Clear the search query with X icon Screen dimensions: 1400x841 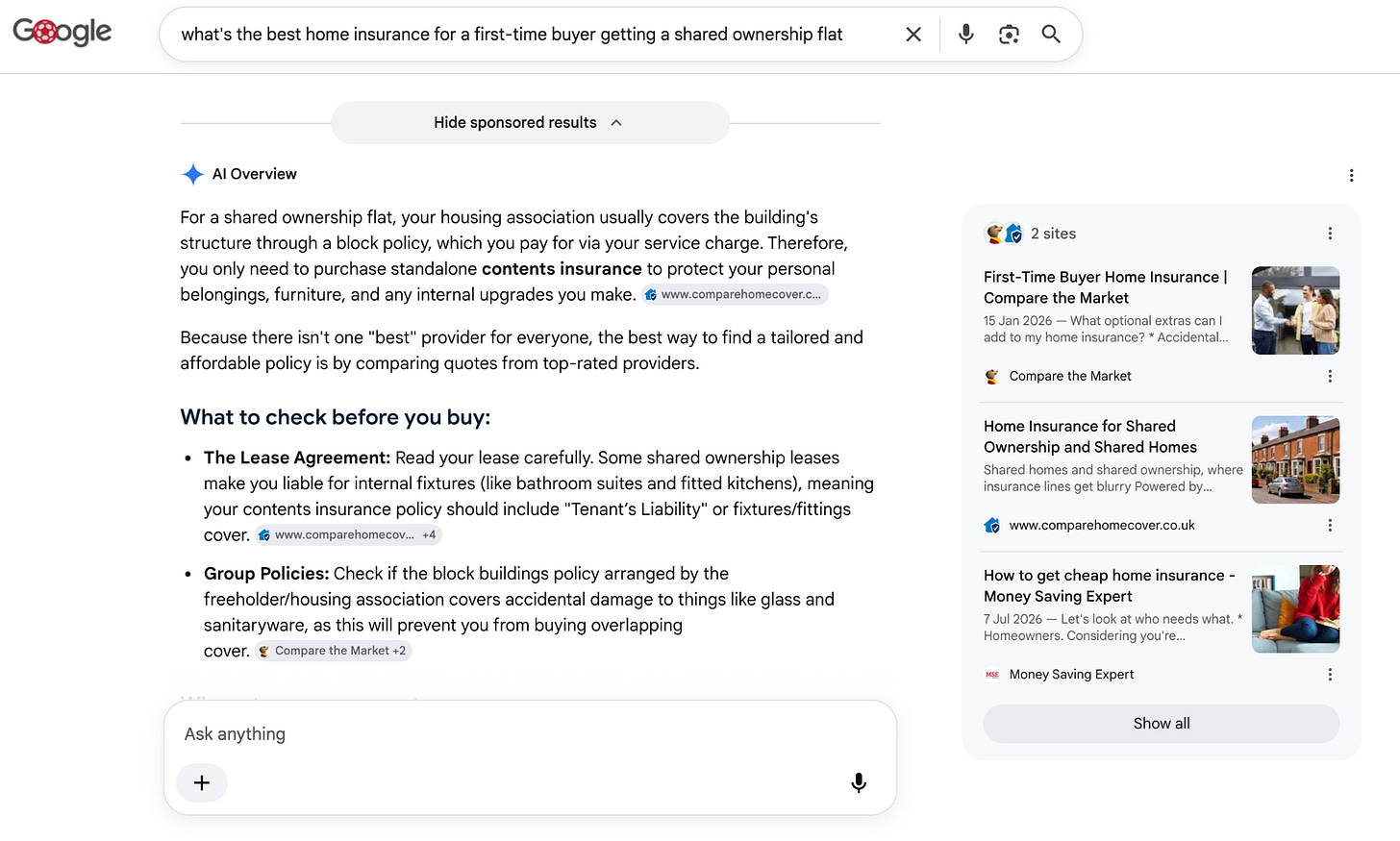[x=913, y=35]
